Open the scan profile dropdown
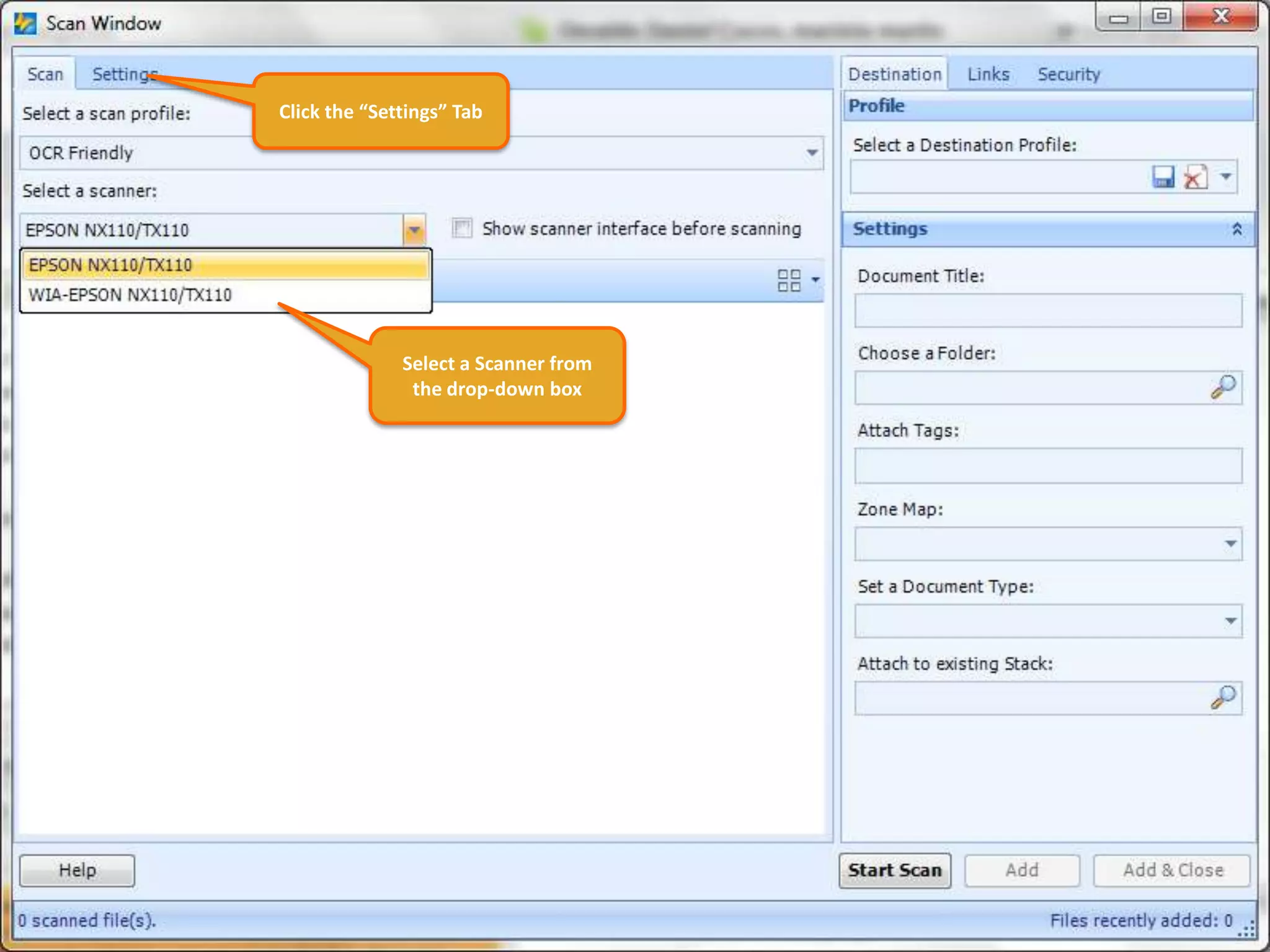The image size is (1270, 952). pos(812,153)
